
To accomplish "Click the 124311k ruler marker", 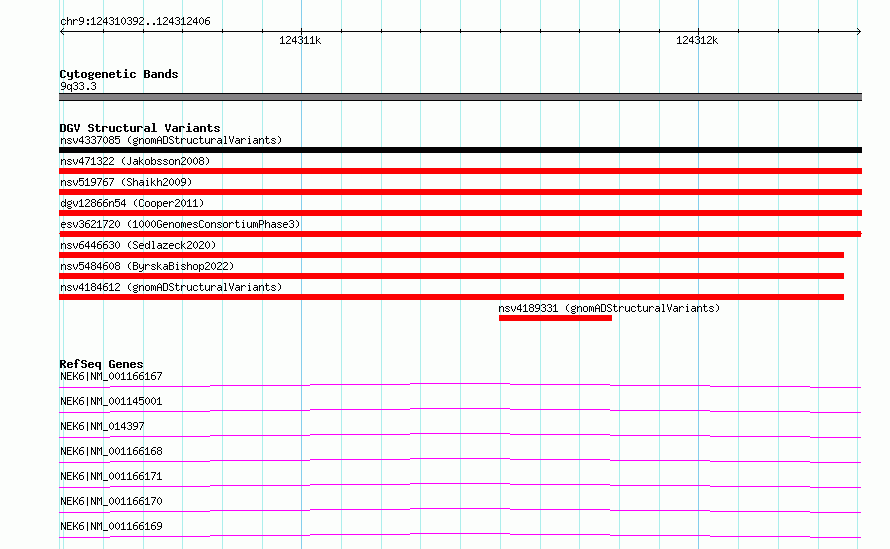I will [x=300, y=40].
